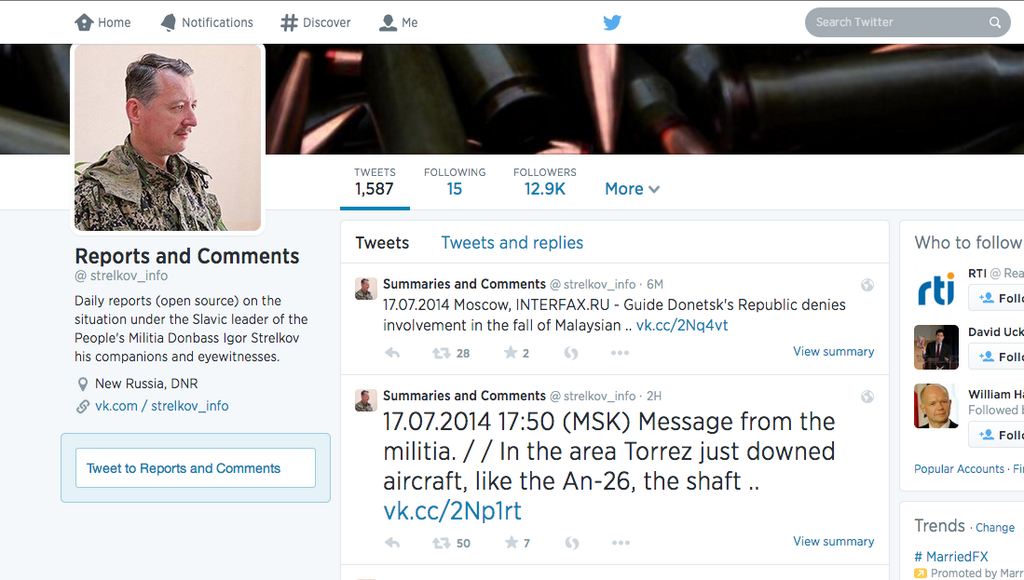1024x580 pixels.
Task: View summary of Torrez aircraft tweet
Action: 833,541
